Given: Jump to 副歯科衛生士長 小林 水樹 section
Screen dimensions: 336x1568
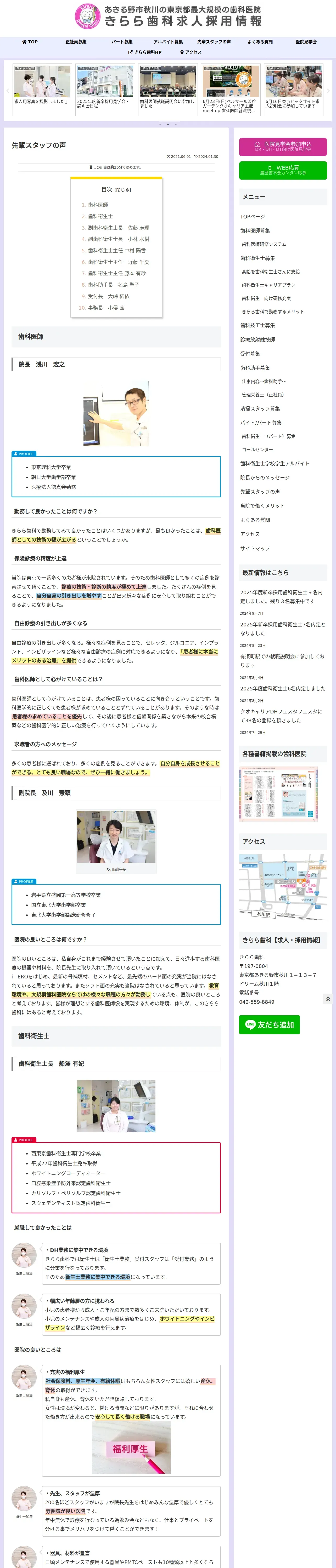Looking at the screenshot, I should coord(118,239).
